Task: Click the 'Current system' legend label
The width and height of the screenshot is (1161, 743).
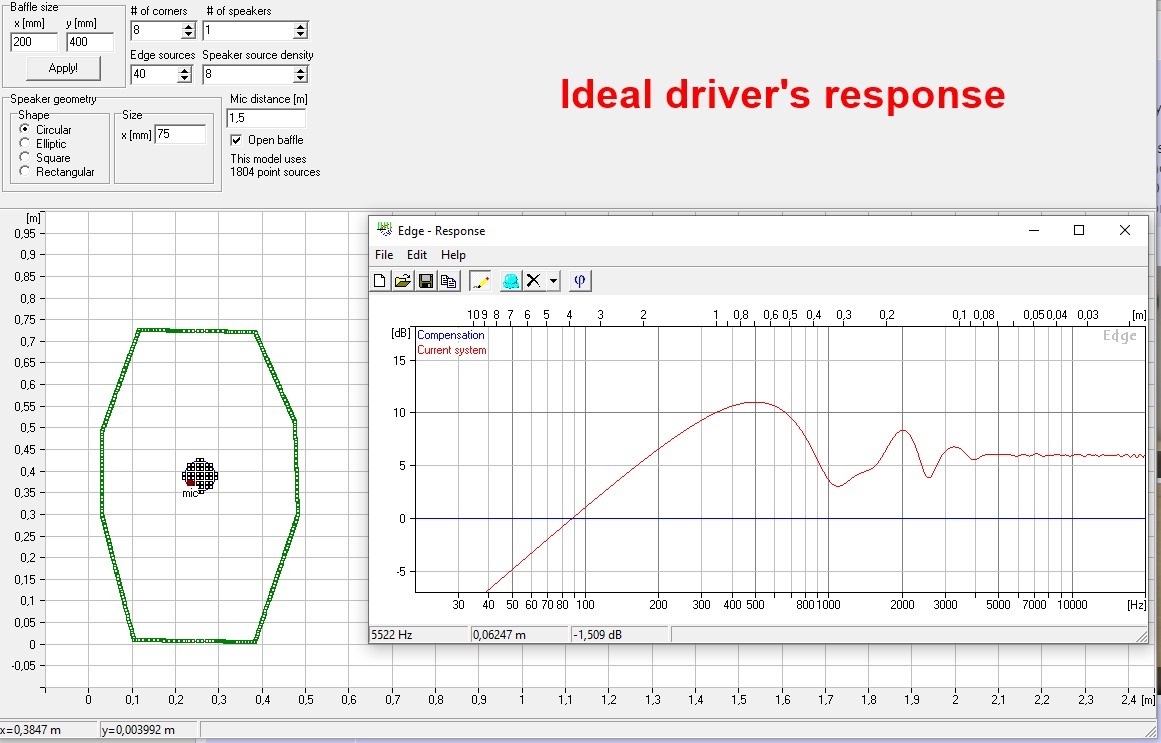Action: 452,350
